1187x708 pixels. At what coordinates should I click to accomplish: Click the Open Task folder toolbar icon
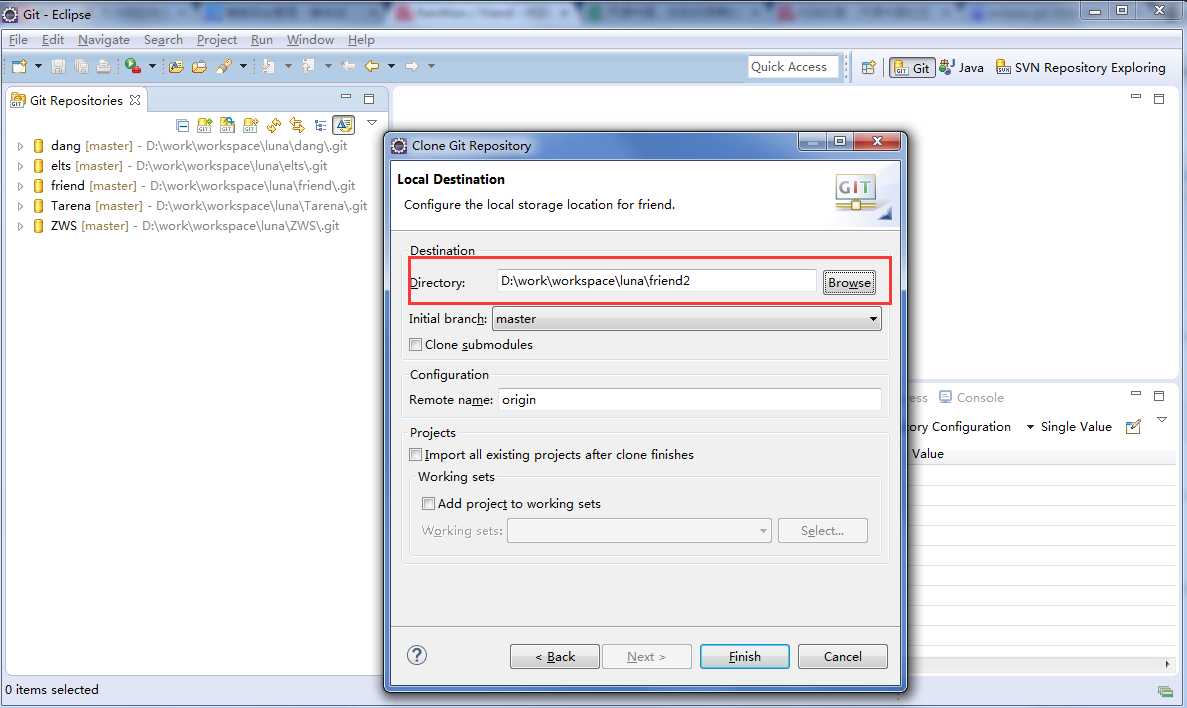(199, 67)
